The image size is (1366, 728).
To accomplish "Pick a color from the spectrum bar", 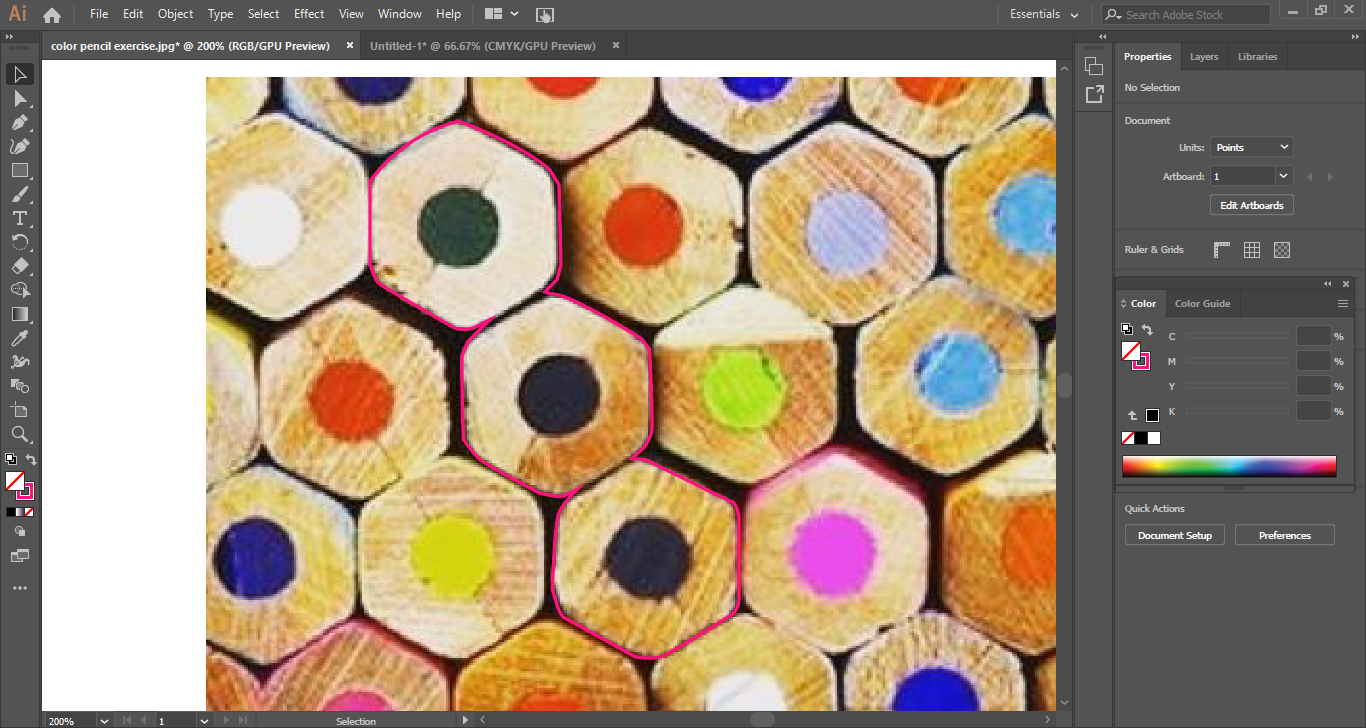I will [x=1229, y=467].
